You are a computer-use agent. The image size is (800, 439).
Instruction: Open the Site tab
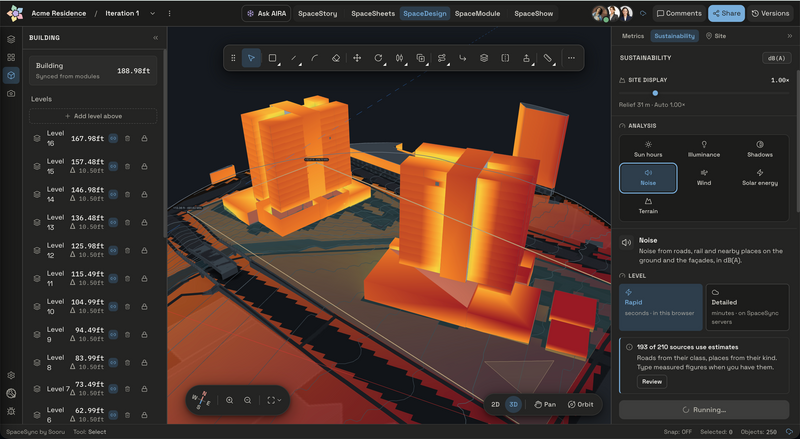click(716, 36)
